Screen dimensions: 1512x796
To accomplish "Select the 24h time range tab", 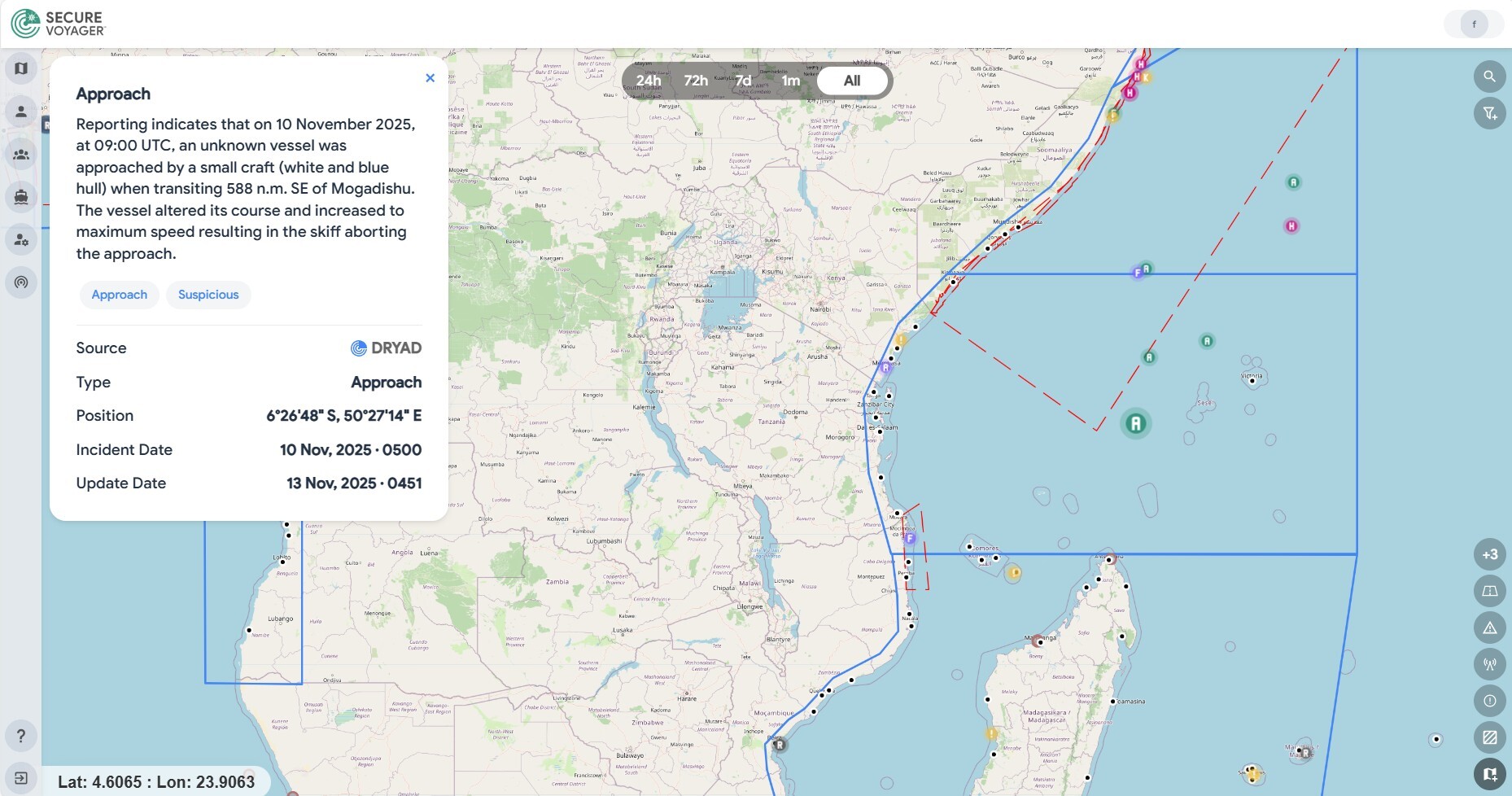I will pos(649,81).
